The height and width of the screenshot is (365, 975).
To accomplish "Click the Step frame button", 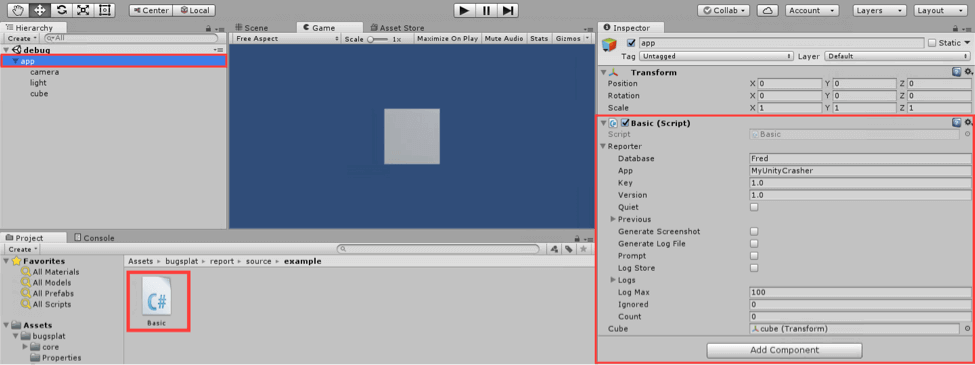I will pyautogui.click(x=508, y=10).
